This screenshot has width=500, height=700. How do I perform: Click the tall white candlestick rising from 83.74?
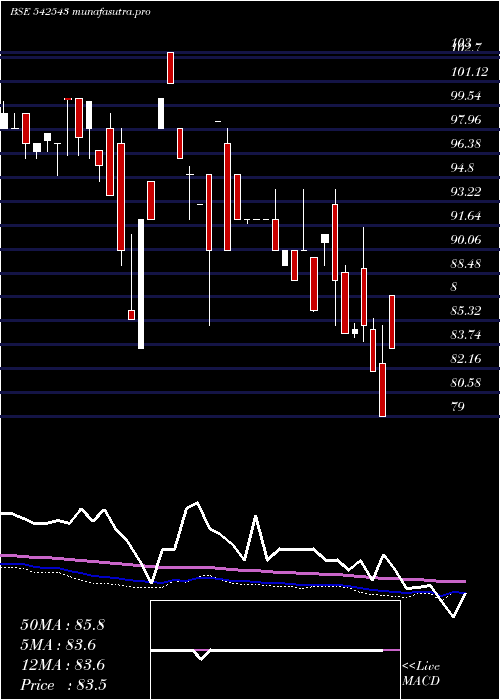(141, 284)
